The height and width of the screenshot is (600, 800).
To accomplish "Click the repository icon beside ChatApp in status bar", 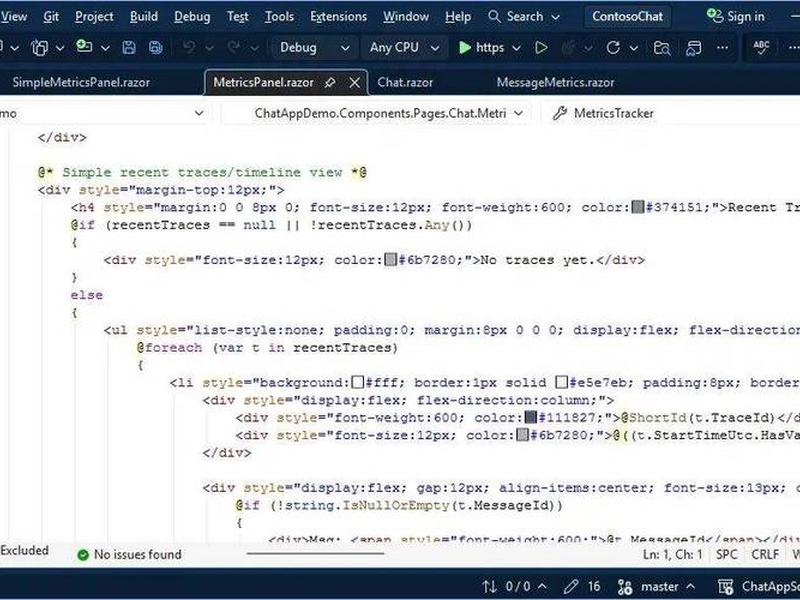I will [726, 586].
